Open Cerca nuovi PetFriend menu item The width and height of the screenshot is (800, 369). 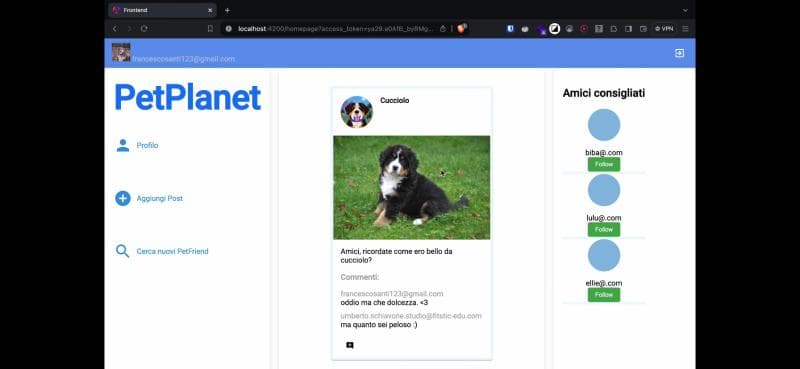[172, 251]
